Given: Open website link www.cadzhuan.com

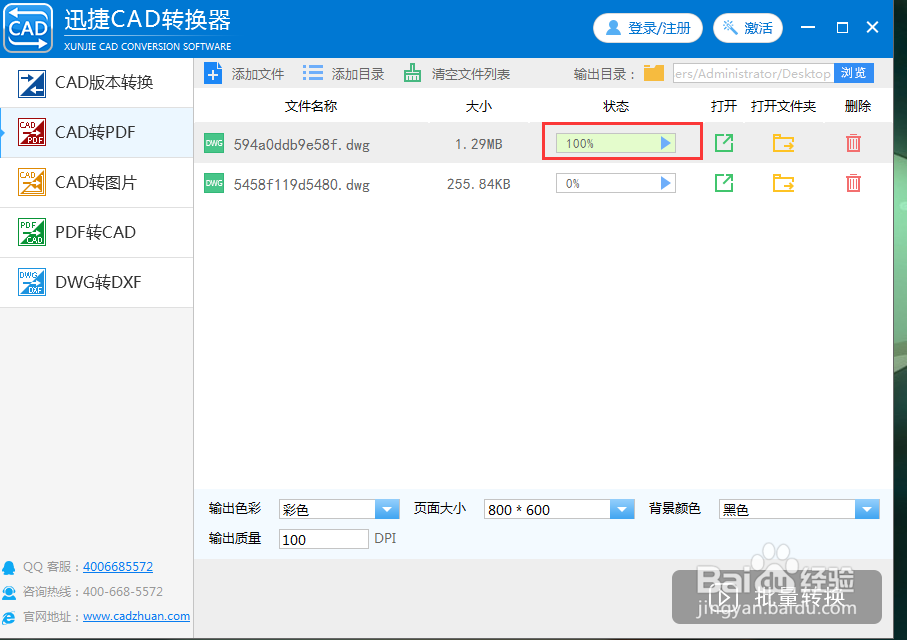Looking at the screenshot, I should [x=137, y=616].
